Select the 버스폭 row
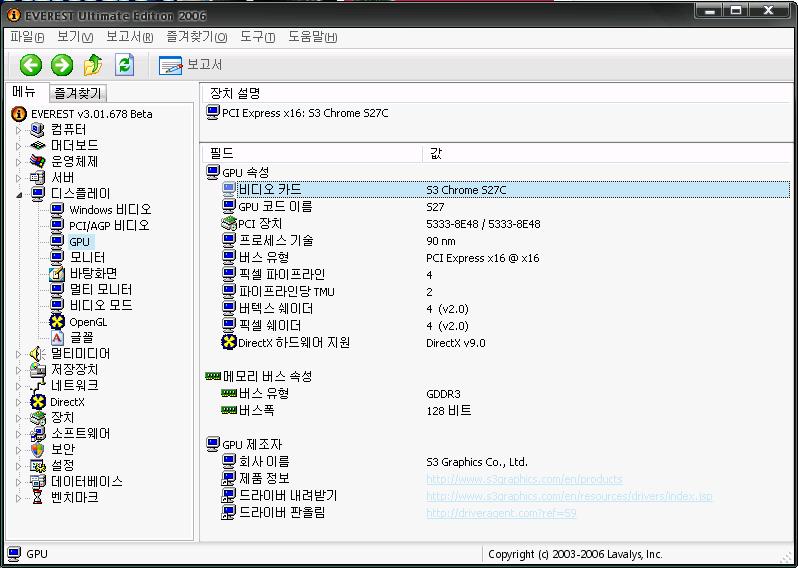This screenshot has width=798, height=568. [x=506, y=410]
